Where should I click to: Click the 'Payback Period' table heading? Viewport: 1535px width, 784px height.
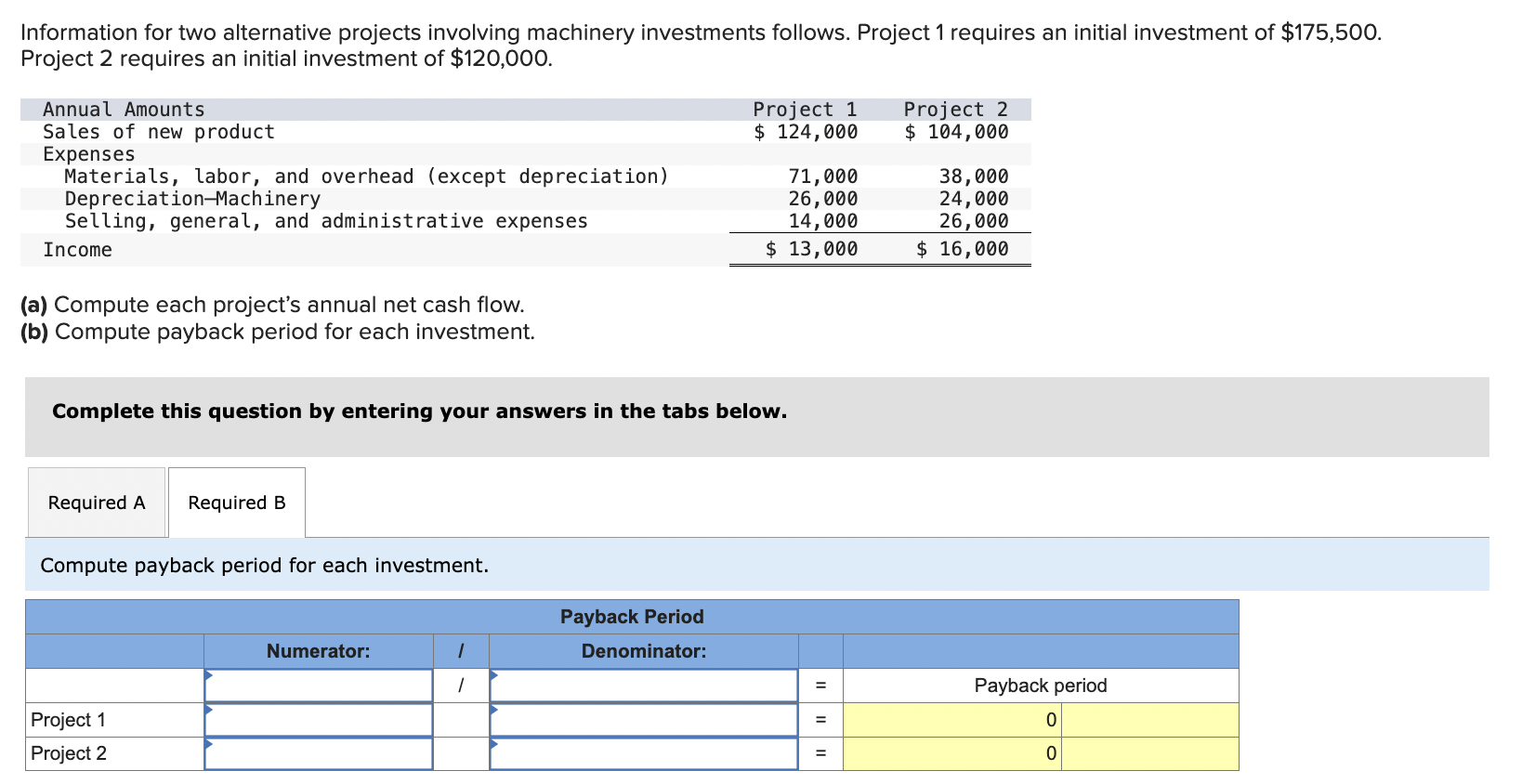point(632,617)
